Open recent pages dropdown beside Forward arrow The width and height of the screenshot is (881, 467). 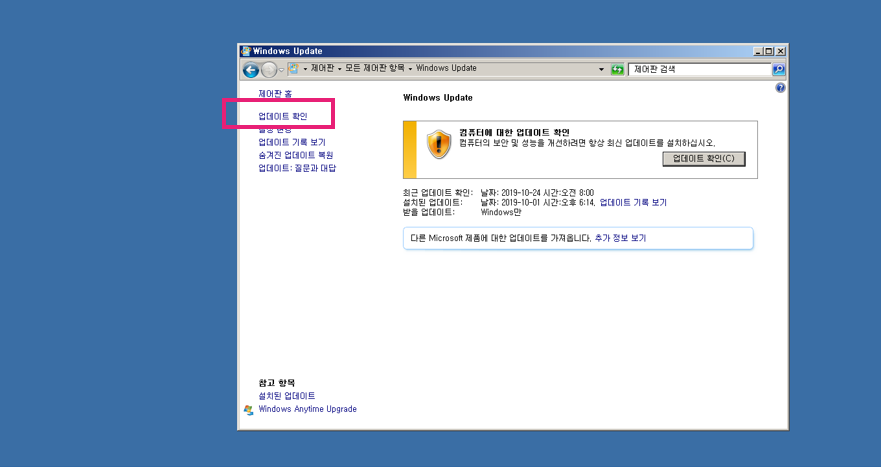281,70
